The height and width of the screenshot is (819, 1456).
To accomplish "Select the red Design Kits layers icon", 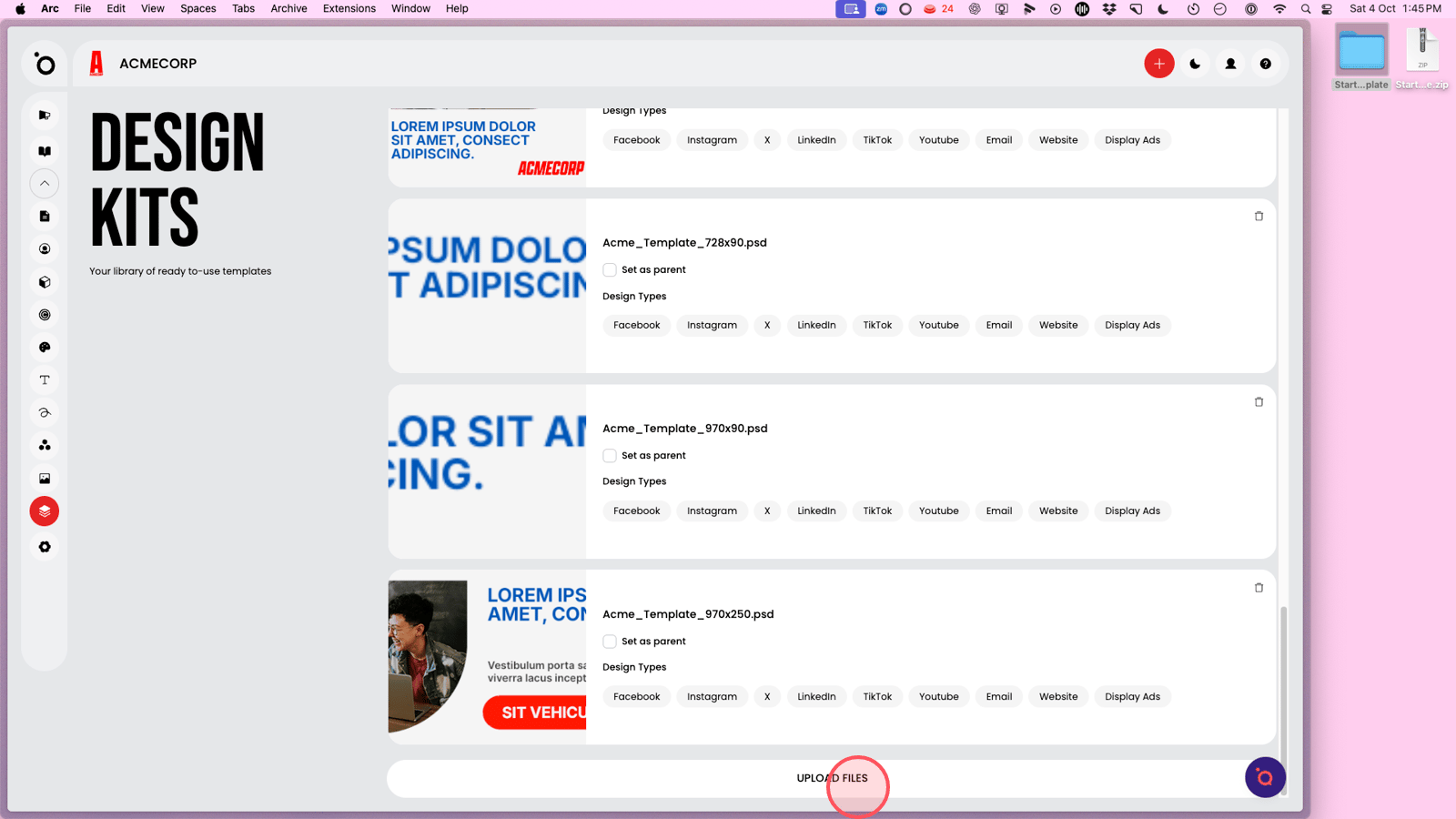I will (x=45, y=511).
